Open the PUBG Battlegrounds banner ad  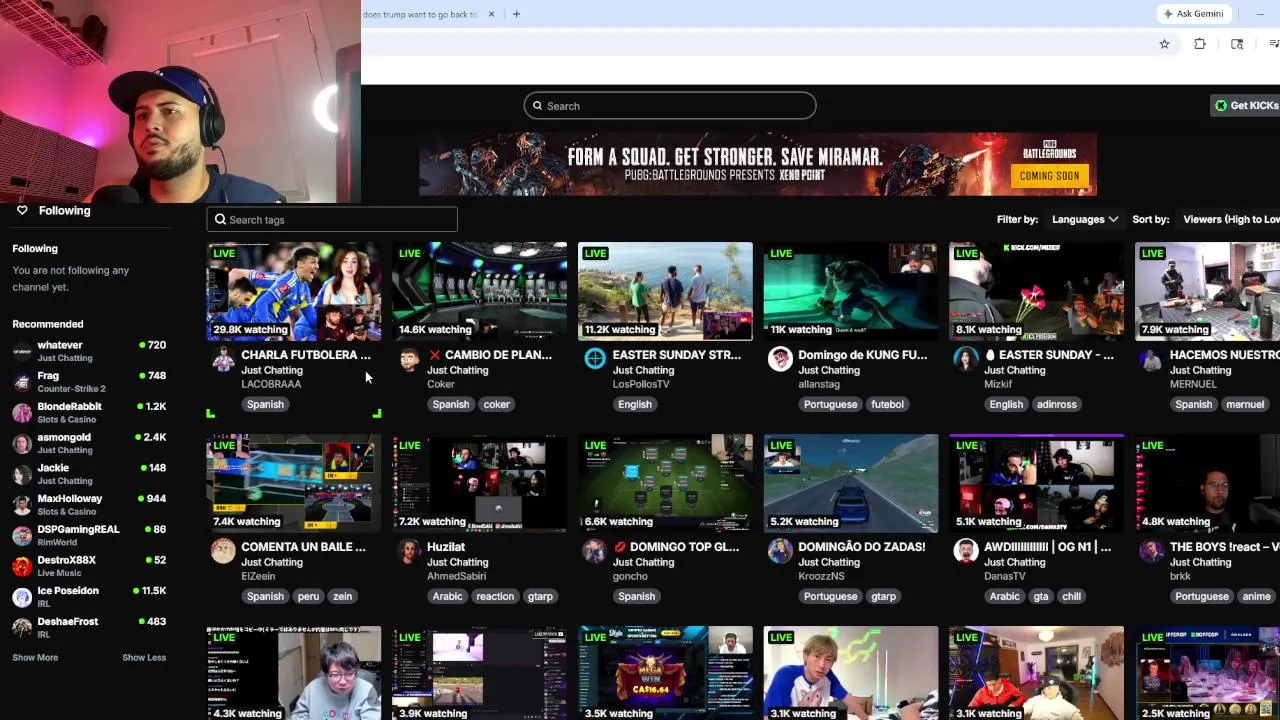click(x=757, y=164)
